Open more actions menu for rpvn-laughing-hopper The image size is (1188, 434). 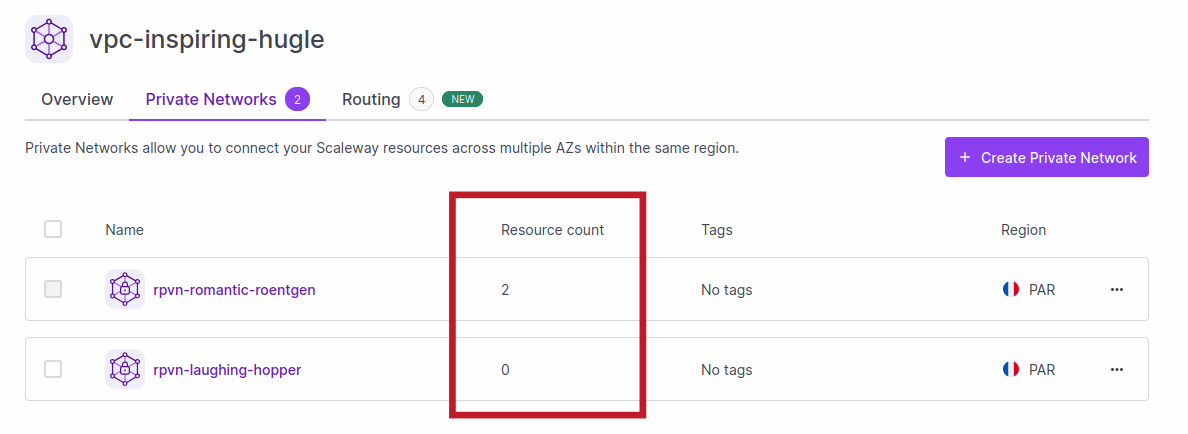coord(1116,370)
